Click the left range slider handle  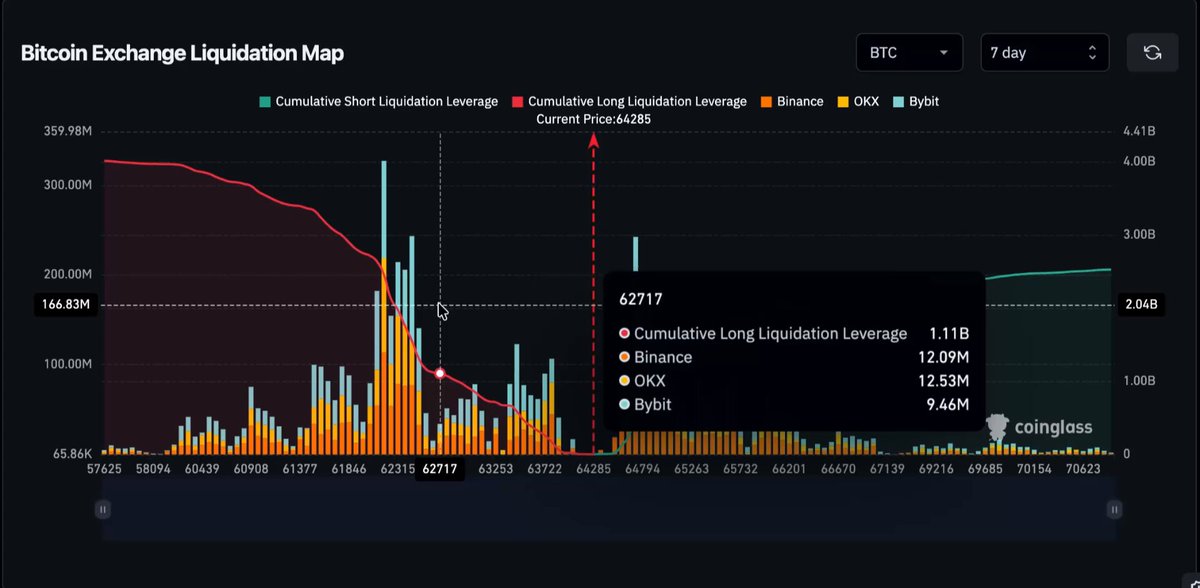pyautogui.click(x=102, y=510)
